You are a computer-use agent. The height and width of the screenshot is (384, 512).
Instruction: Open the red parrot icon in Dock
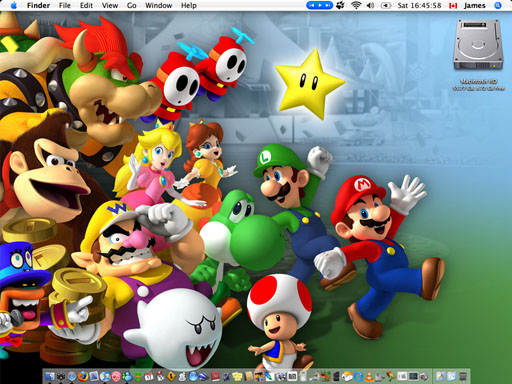tap(390, 376)
